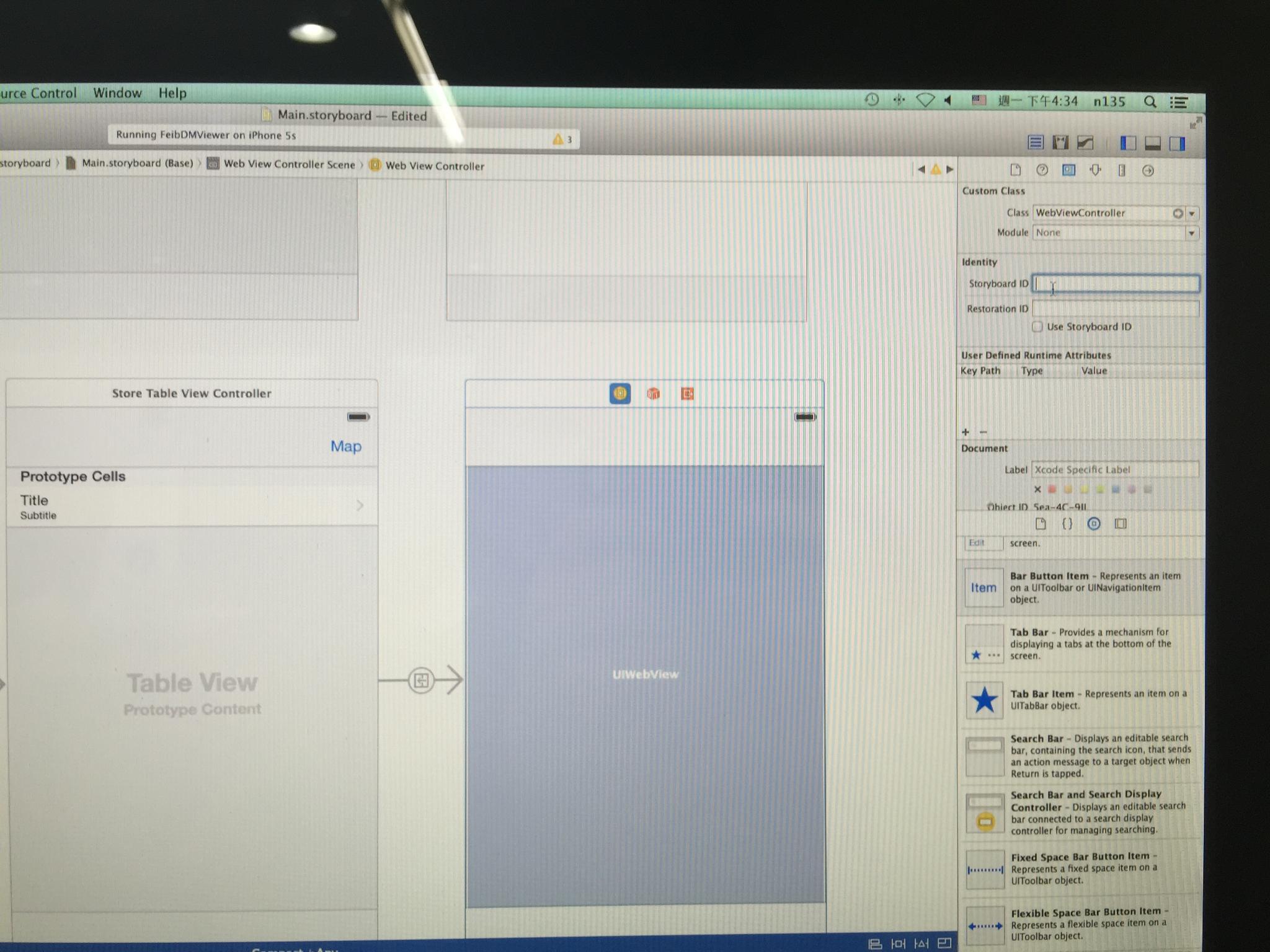Image resolution: width=1270 pixels, height=952 pixels.
Task: Click the Map bar button item
Action: 345,446
